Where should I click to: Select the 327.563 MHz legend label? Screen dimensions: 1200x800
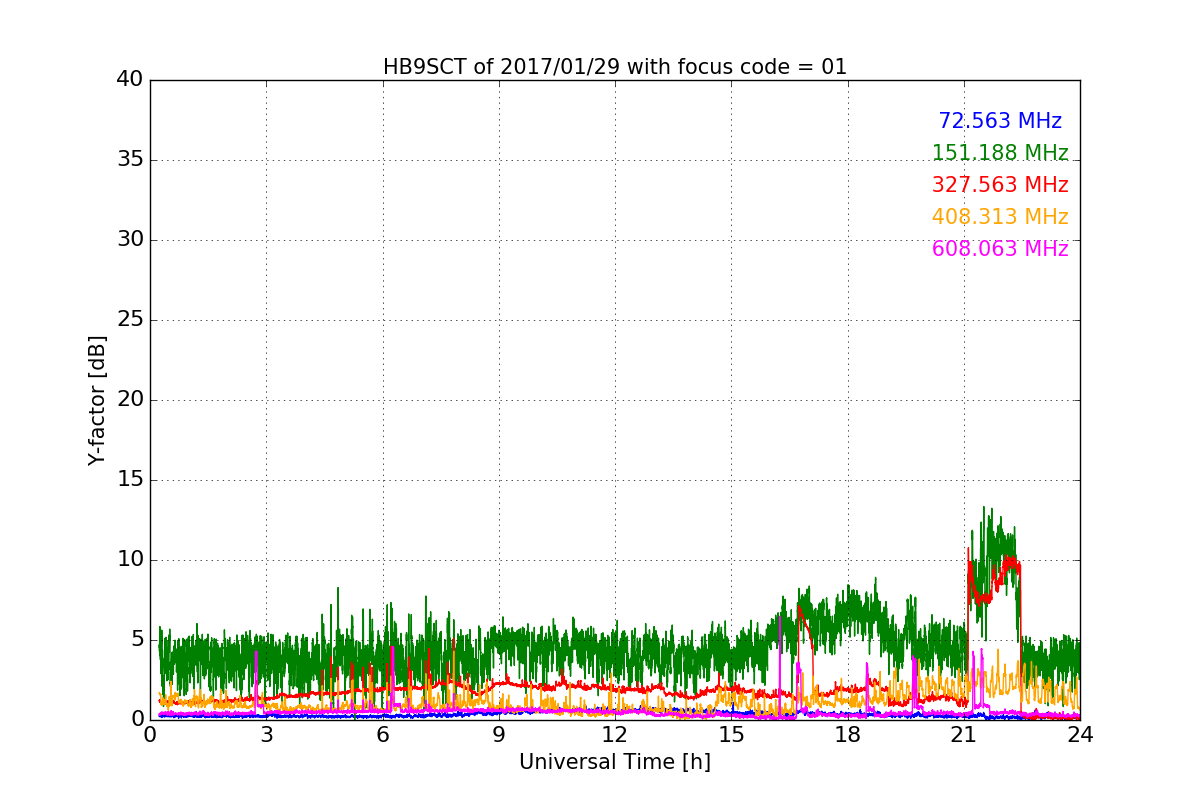1000,185
